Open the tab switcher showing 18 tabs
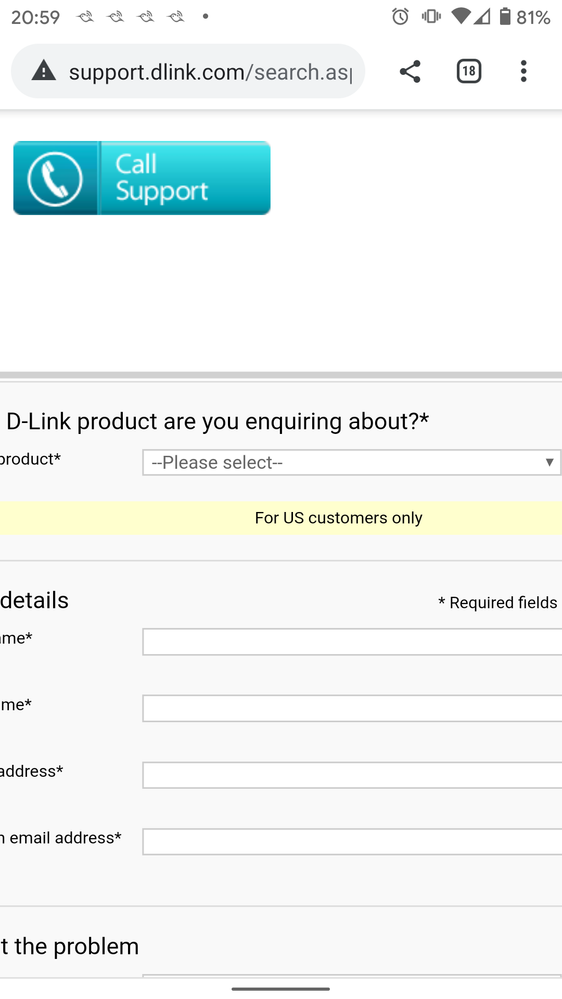562x999 pixels. [x=468, y=71]
